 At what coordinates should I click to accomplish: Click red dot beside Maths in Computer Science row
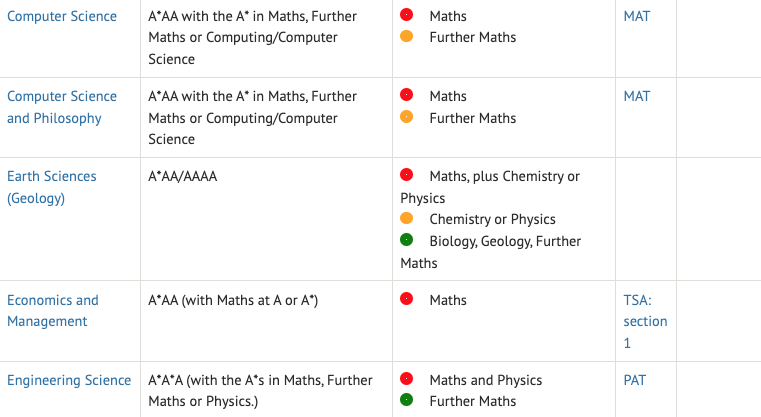coord(406,15)
